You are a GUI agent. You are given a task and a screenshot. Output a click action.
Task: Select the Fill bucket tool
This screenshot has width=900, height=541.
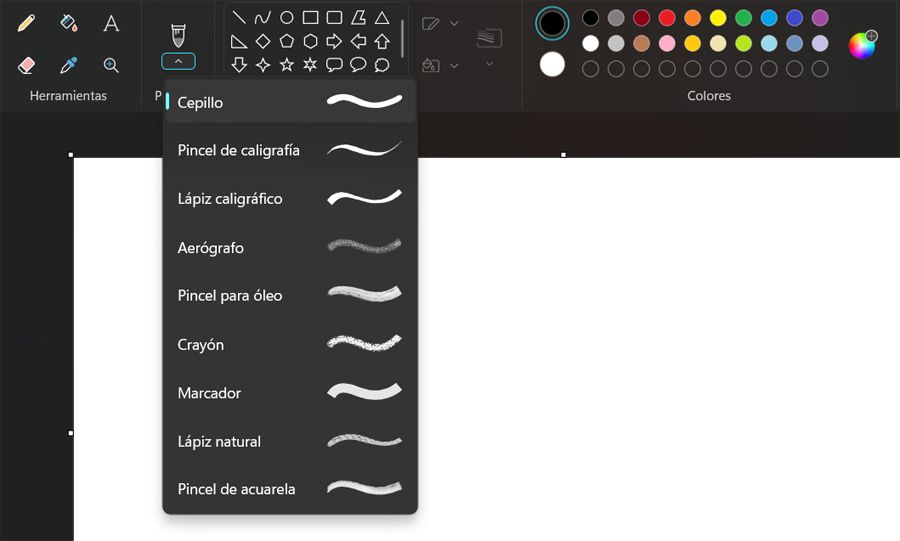(x=69, y=23)
